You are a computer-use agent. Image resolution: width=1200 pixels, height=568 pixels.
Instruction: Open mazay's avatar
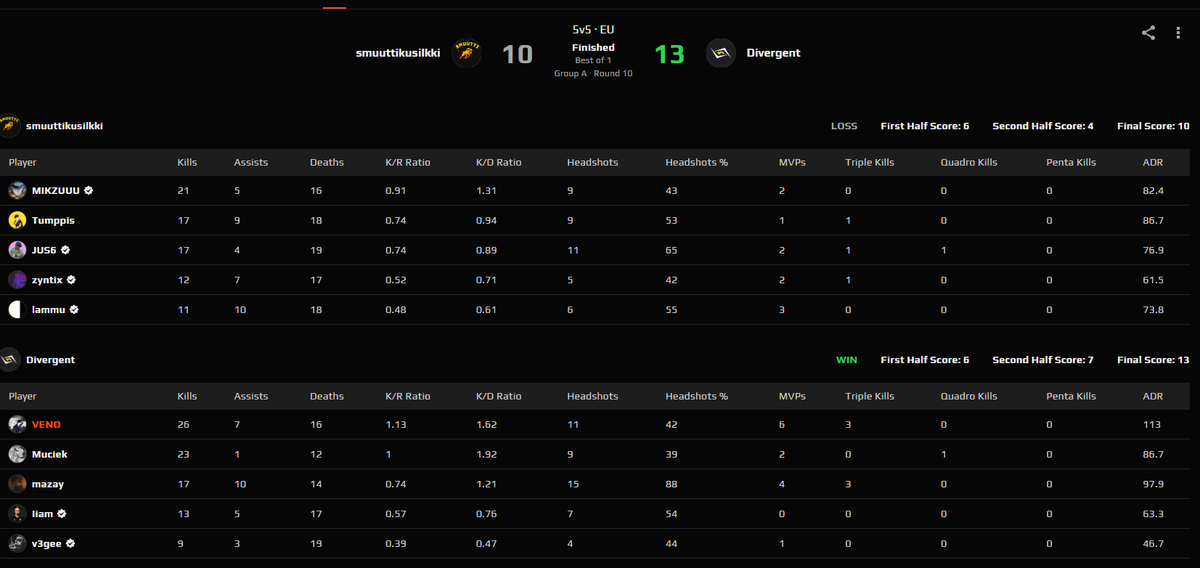(17, 484)
